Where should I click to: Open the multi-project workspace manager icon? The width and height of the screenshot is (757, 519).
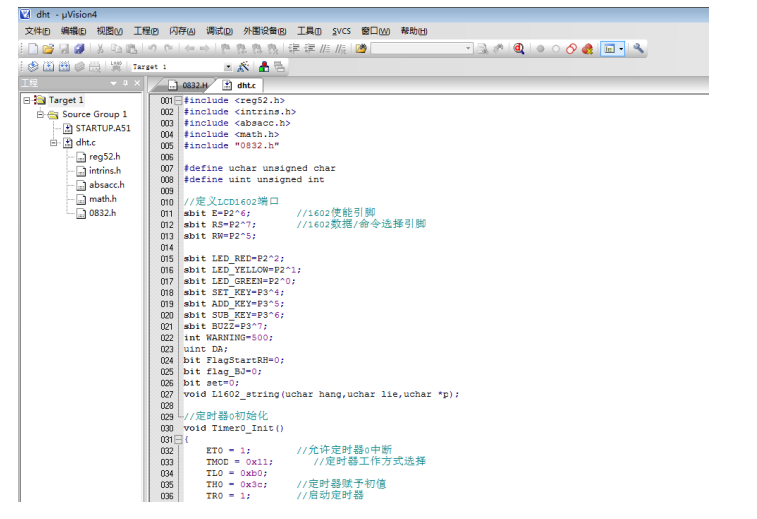point(280,67)
